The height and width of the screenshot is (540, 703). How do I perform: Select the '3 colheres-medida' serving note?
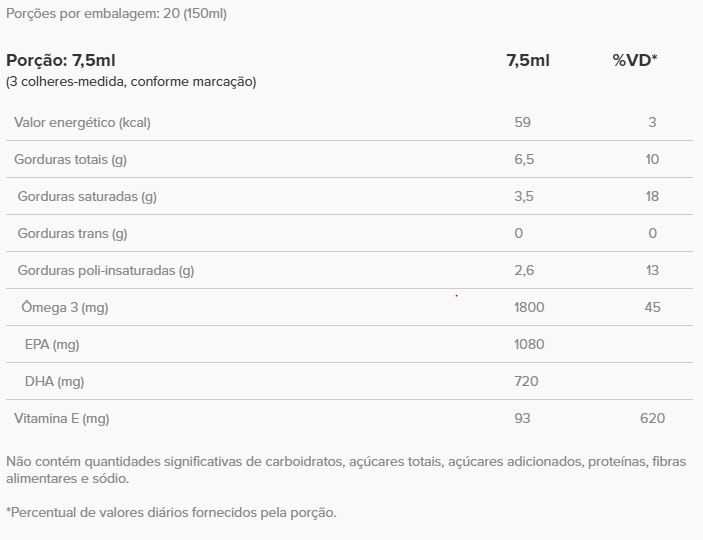pos(131,82)
